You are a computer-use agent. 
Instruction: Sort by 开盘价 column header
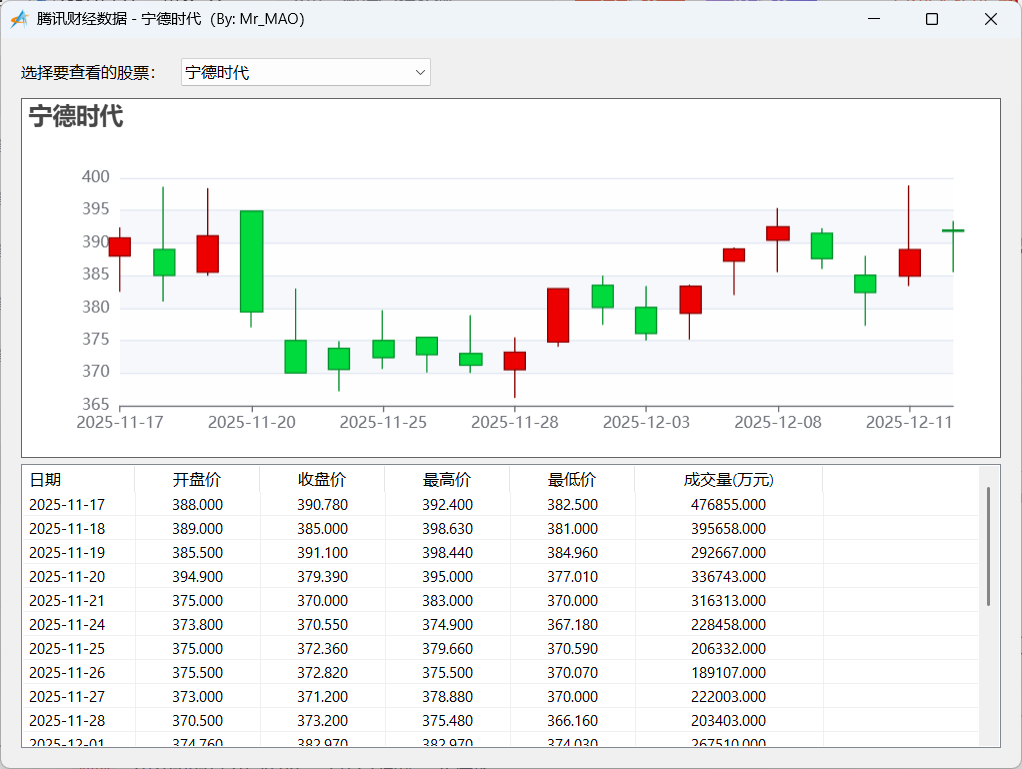[197, 480]
